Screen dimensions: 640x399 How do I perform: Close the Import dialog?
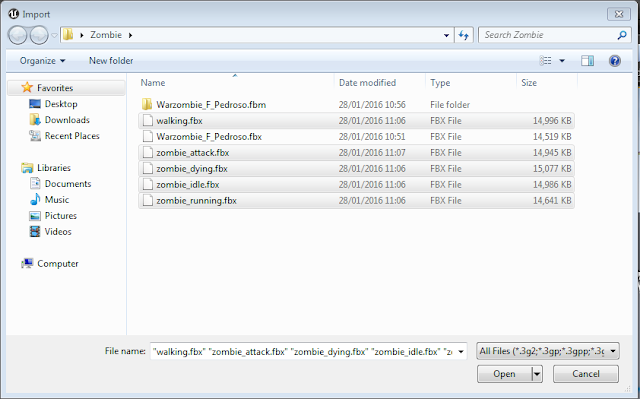click(619, 14)
